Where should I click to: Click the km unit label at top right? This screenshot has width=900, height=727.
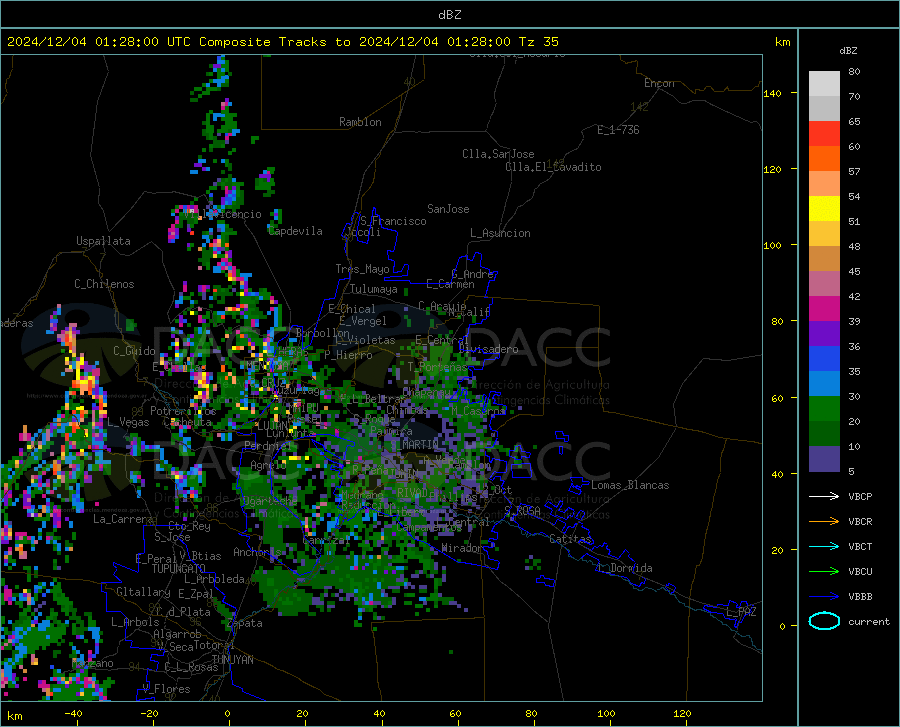782,42
